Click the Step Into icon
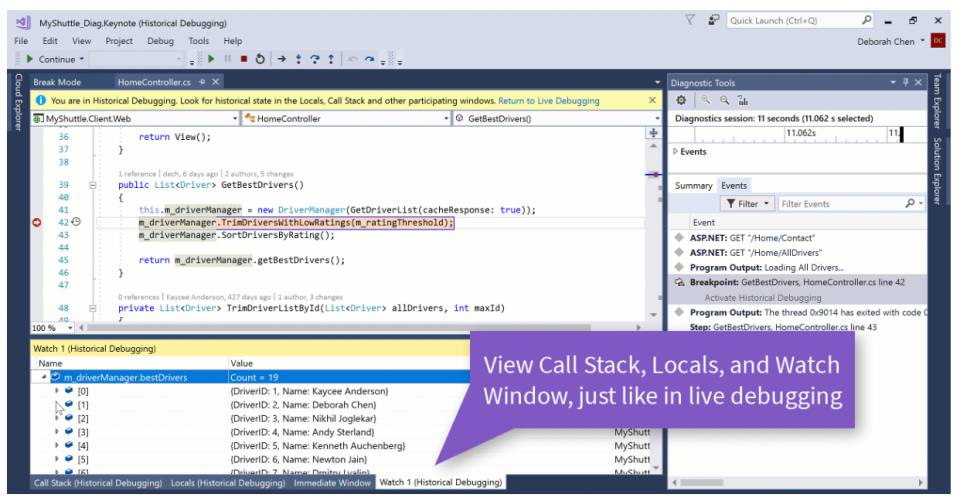Screen dimensions: 960x501 click(298, 59)
